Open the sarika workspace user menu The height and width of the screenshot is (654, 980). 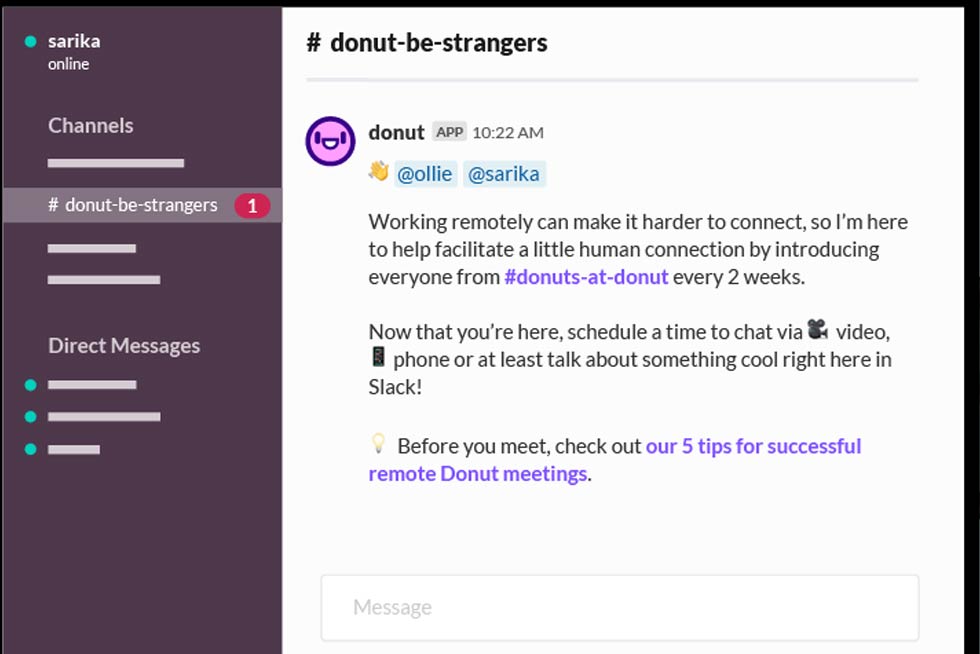74,42
